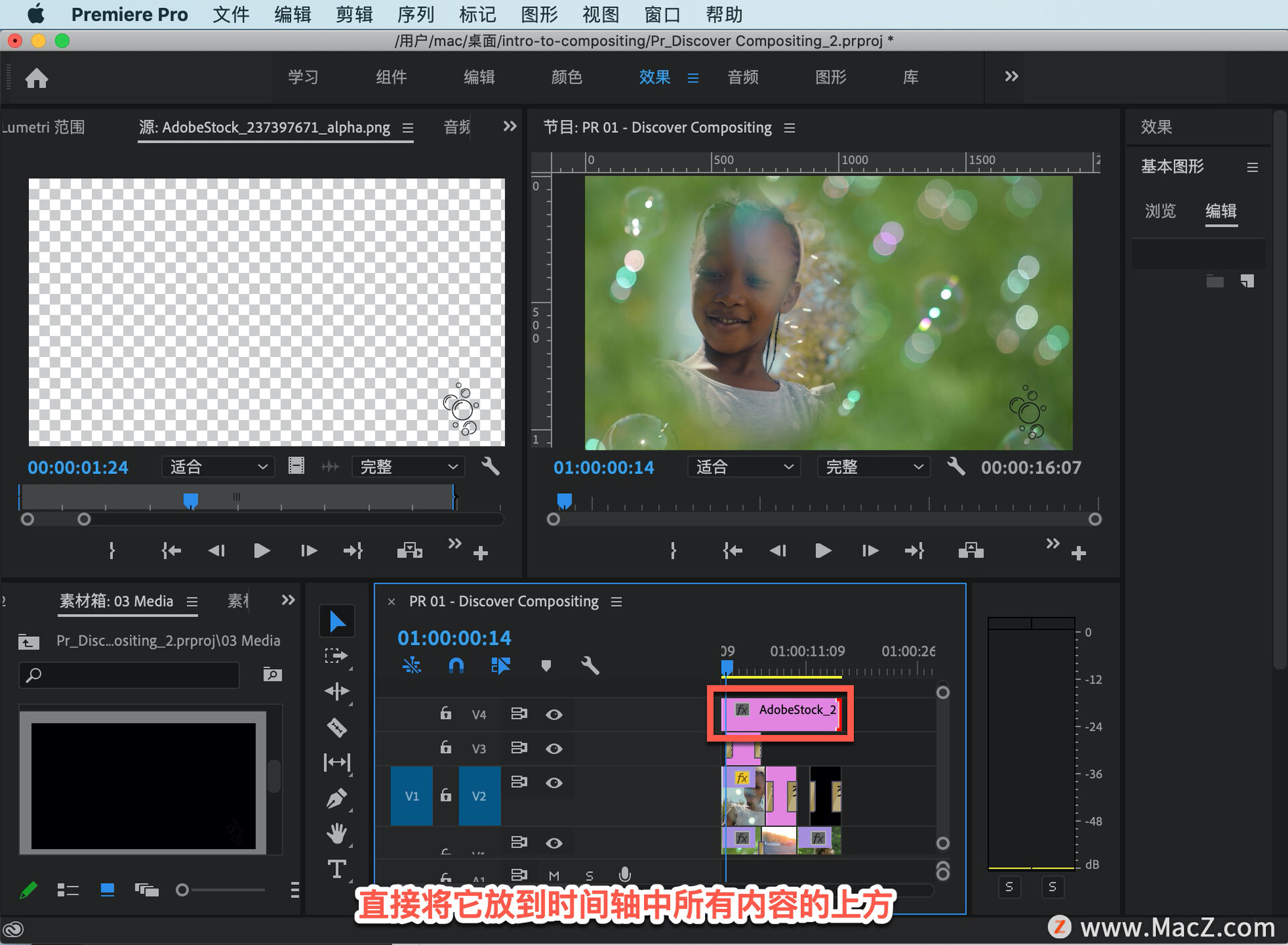Viewport: 1288px width, 945px height.
Task: Click the folder icon in Essential Graphics
Action: click(x=1215, y=281)
